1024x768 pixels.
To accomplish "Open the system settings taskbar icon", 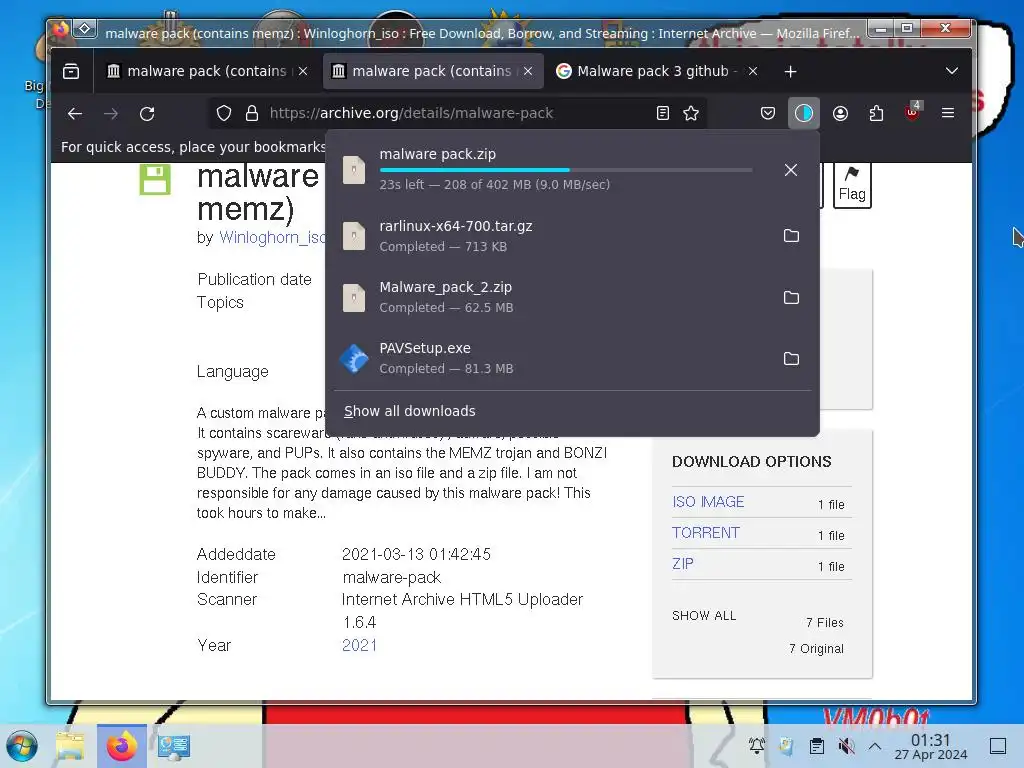I will point(173,746).
